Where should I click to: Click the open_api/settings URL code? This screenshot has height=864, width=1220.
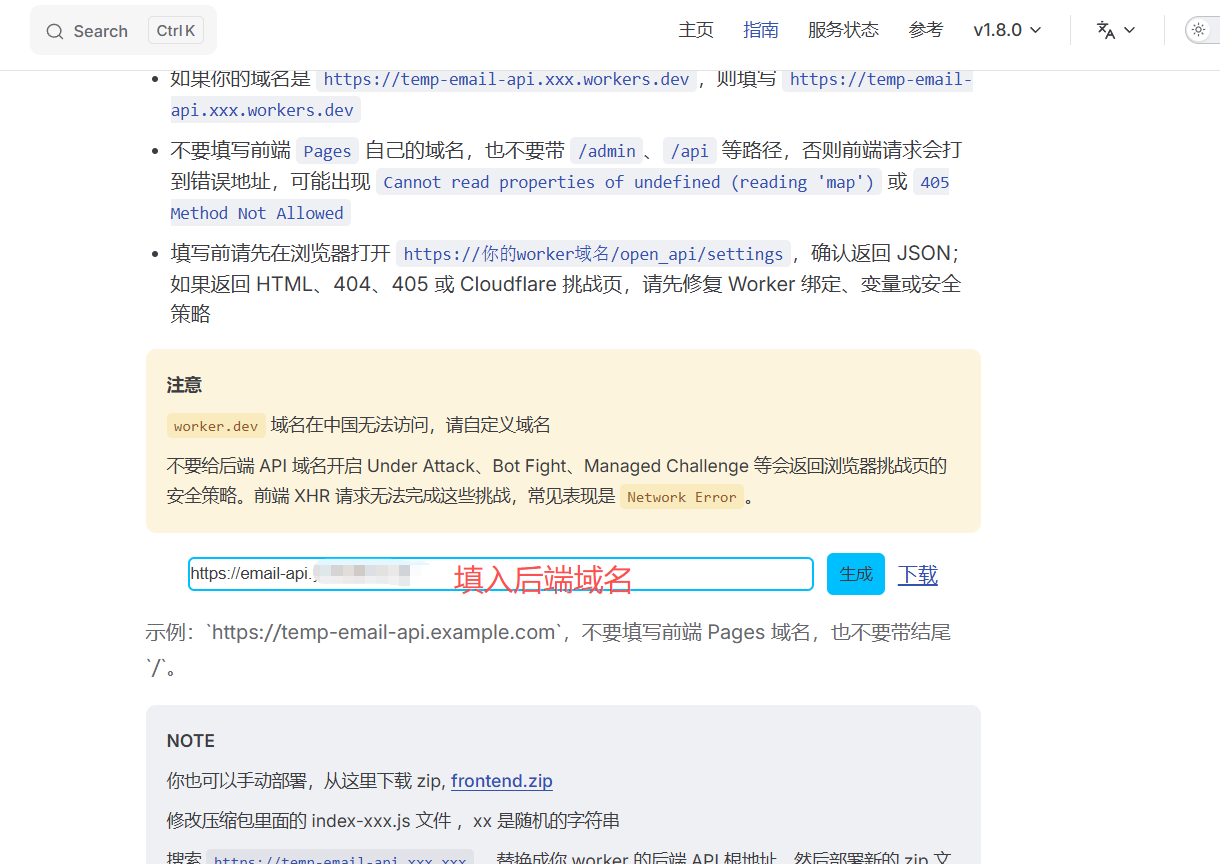[593, 254]
